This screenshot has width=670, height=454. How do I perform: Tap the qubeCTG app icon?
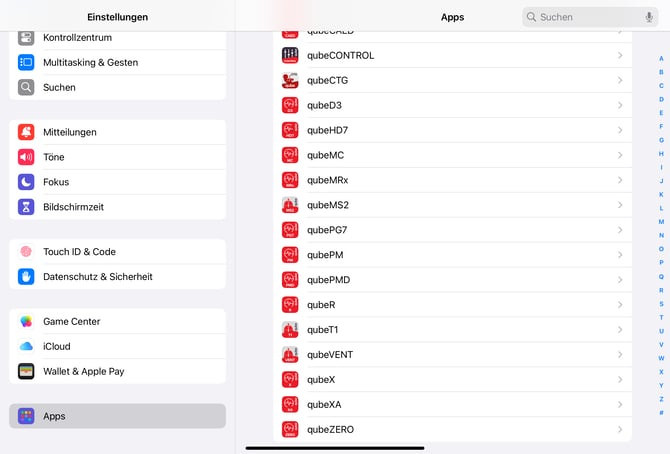pyautogui.click(x=290, y=80)
